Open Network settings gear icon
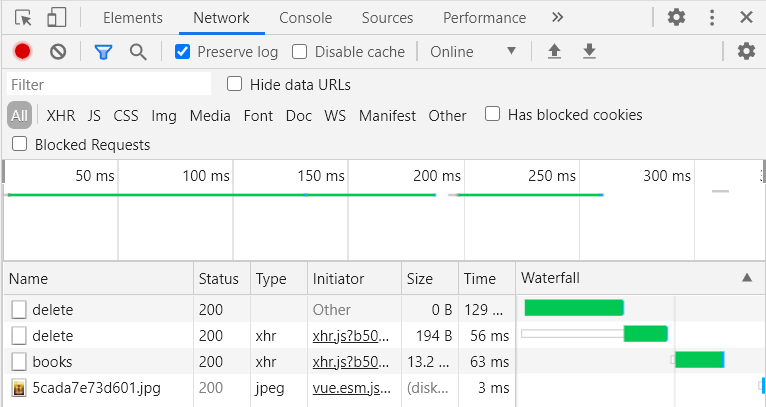Image resolution: width=766 pixels, height=407 pixels. point(745,51)
